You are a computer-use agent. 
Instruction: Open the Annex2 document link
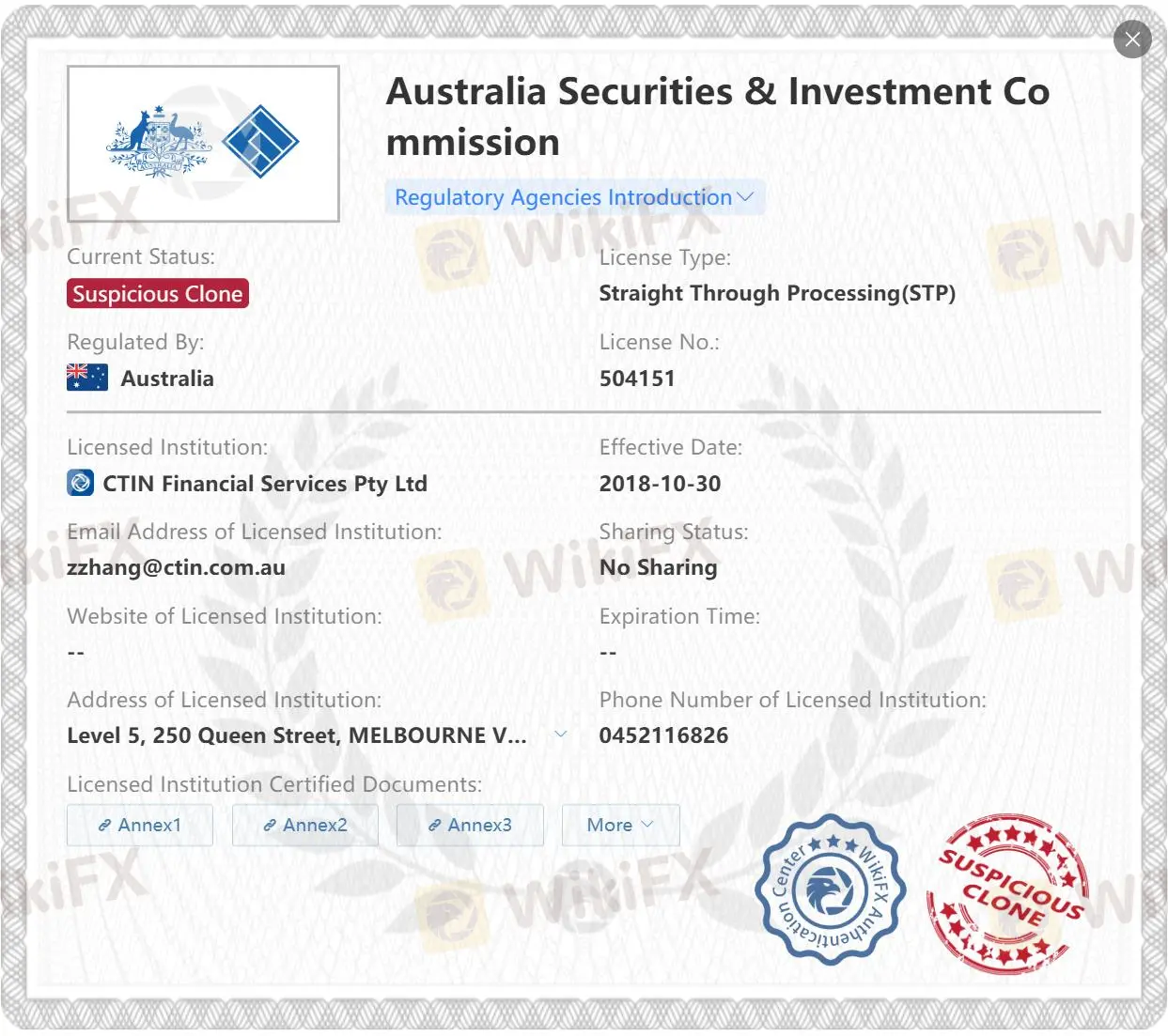click(x=305, y=825)
